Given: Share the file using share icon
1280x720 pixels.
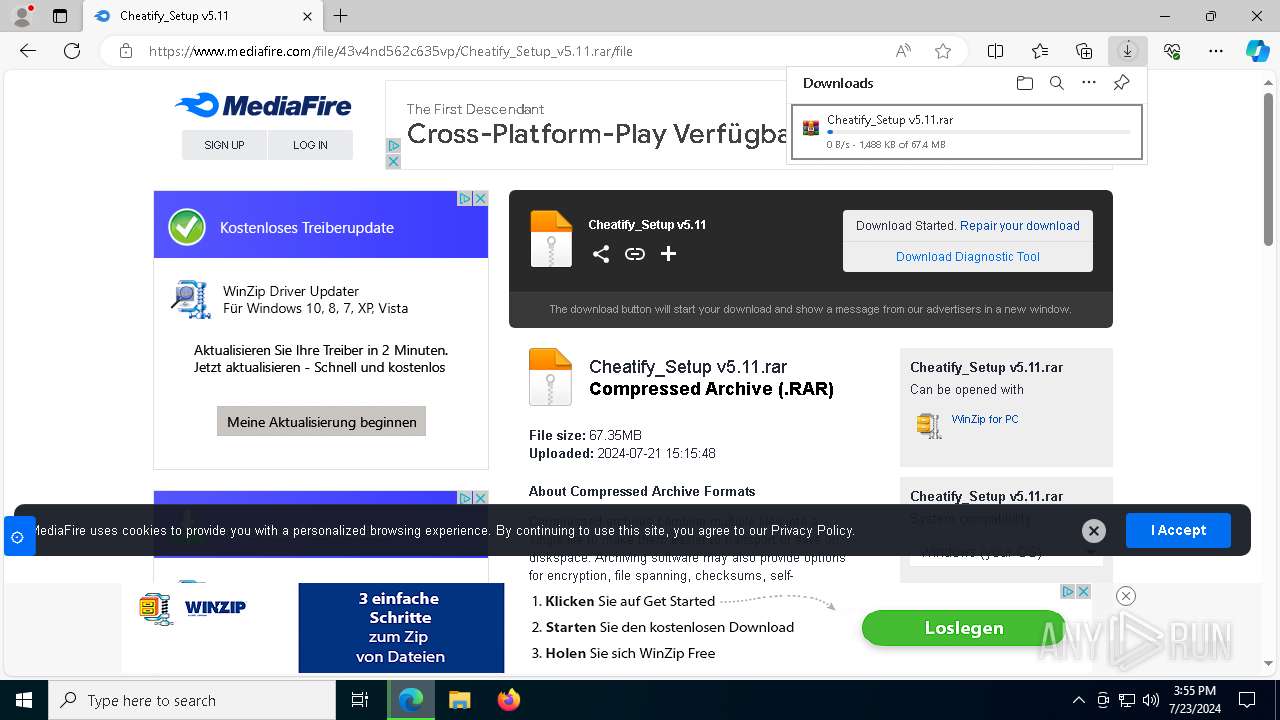Looking at the screenshot, I should pyautogui.click(x=600, y=254).
